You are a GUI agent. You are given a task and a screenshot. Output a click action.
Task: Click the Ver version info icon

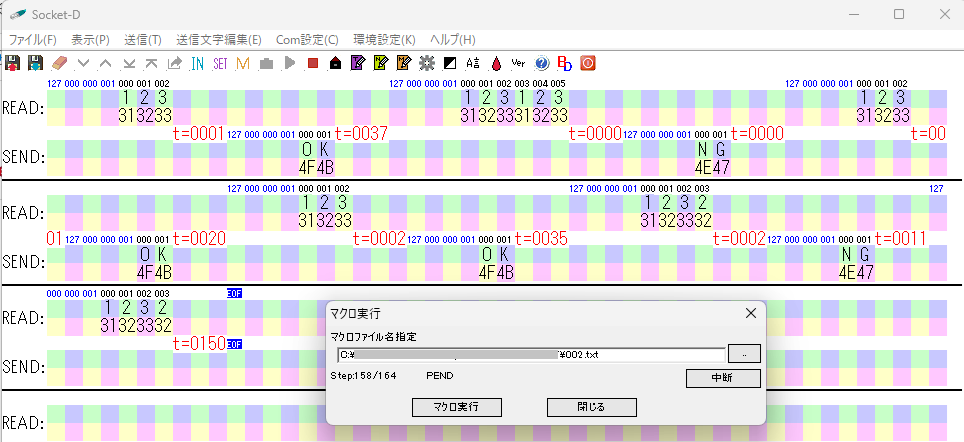pyautogui.click(x=518, y=63)
